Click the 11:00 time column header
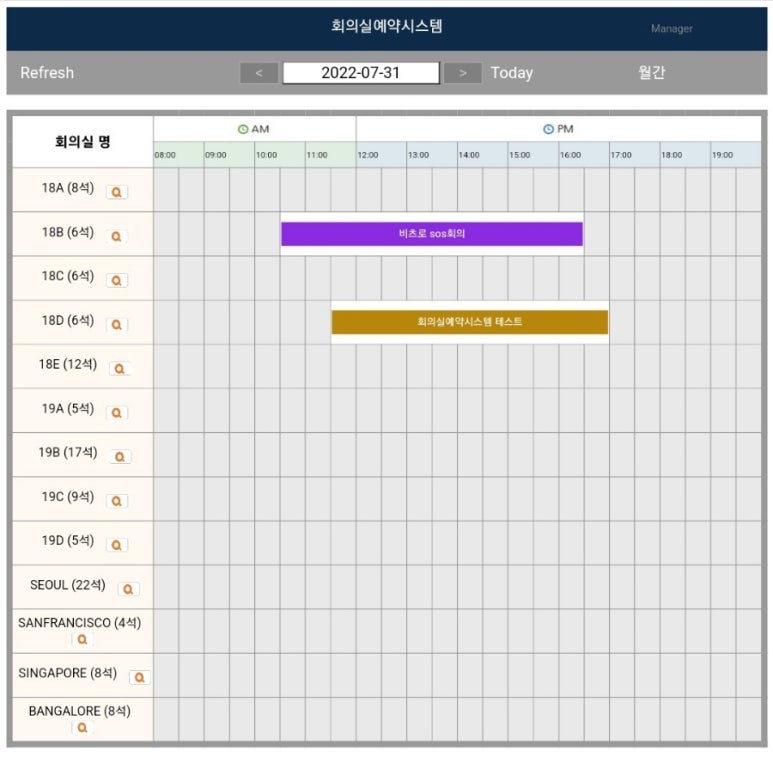 point(331,155)
